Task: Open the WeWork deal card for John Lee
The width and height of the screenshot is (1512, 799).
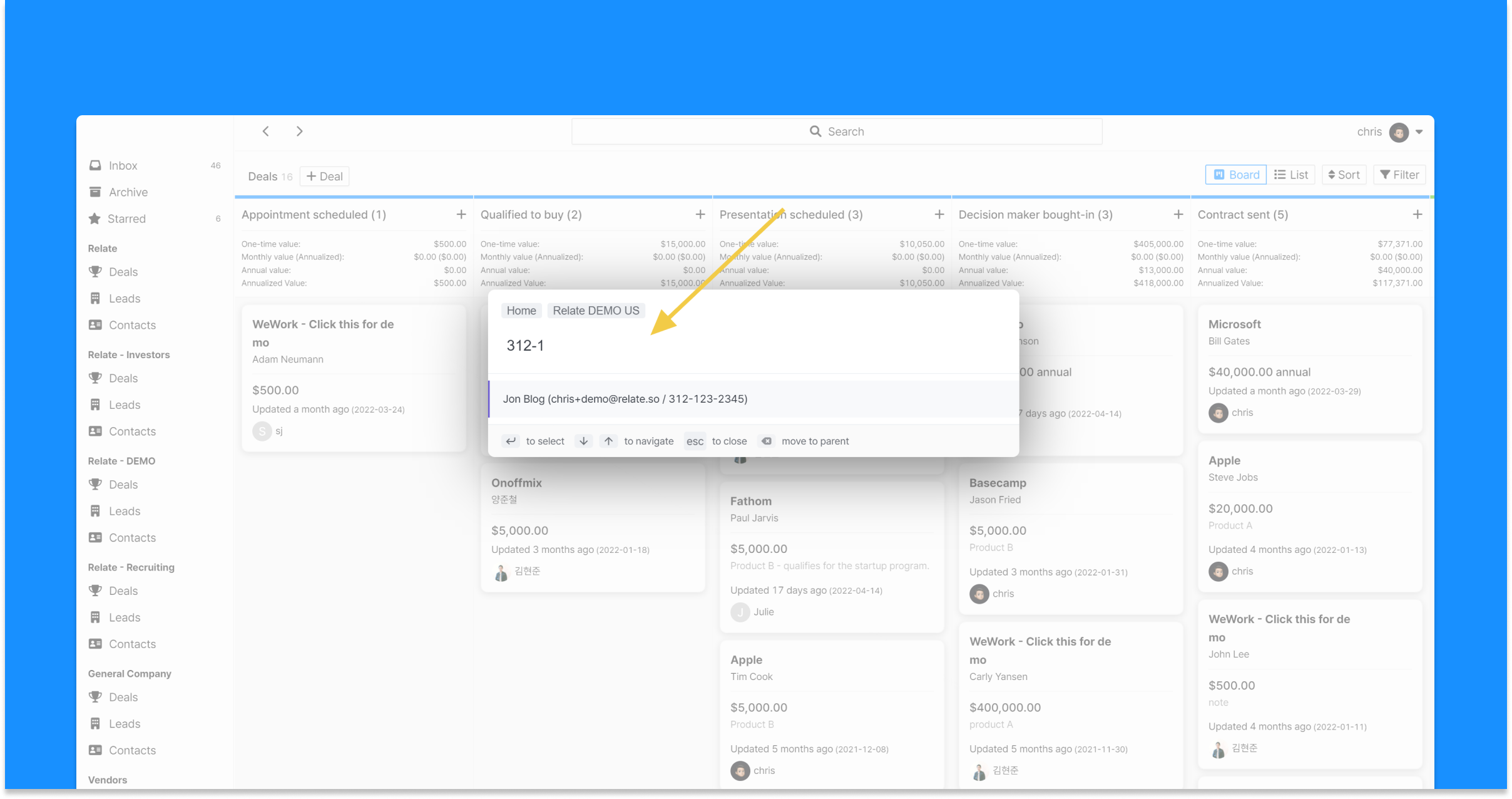Action: 1310,684
